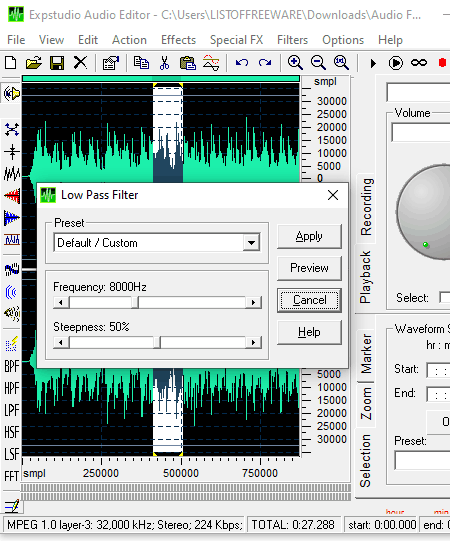
Task: Click the Steepness slider right arrow
Action: coord(253,343)
